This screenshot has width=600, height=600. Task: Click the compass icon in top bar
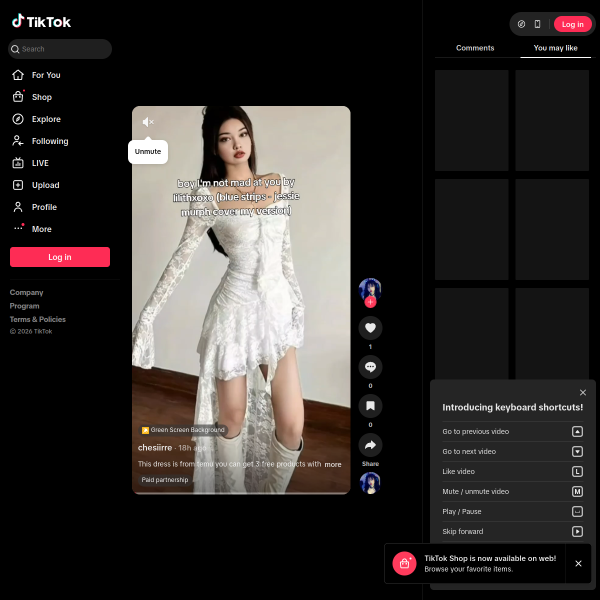point(521,24)
